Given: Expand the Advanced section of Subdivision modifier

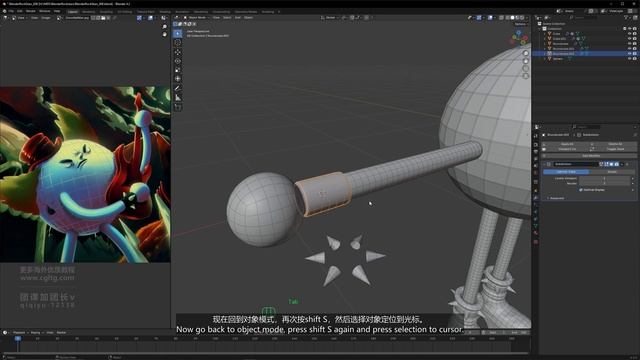Looking at the screenshot, I should point(556,198).
